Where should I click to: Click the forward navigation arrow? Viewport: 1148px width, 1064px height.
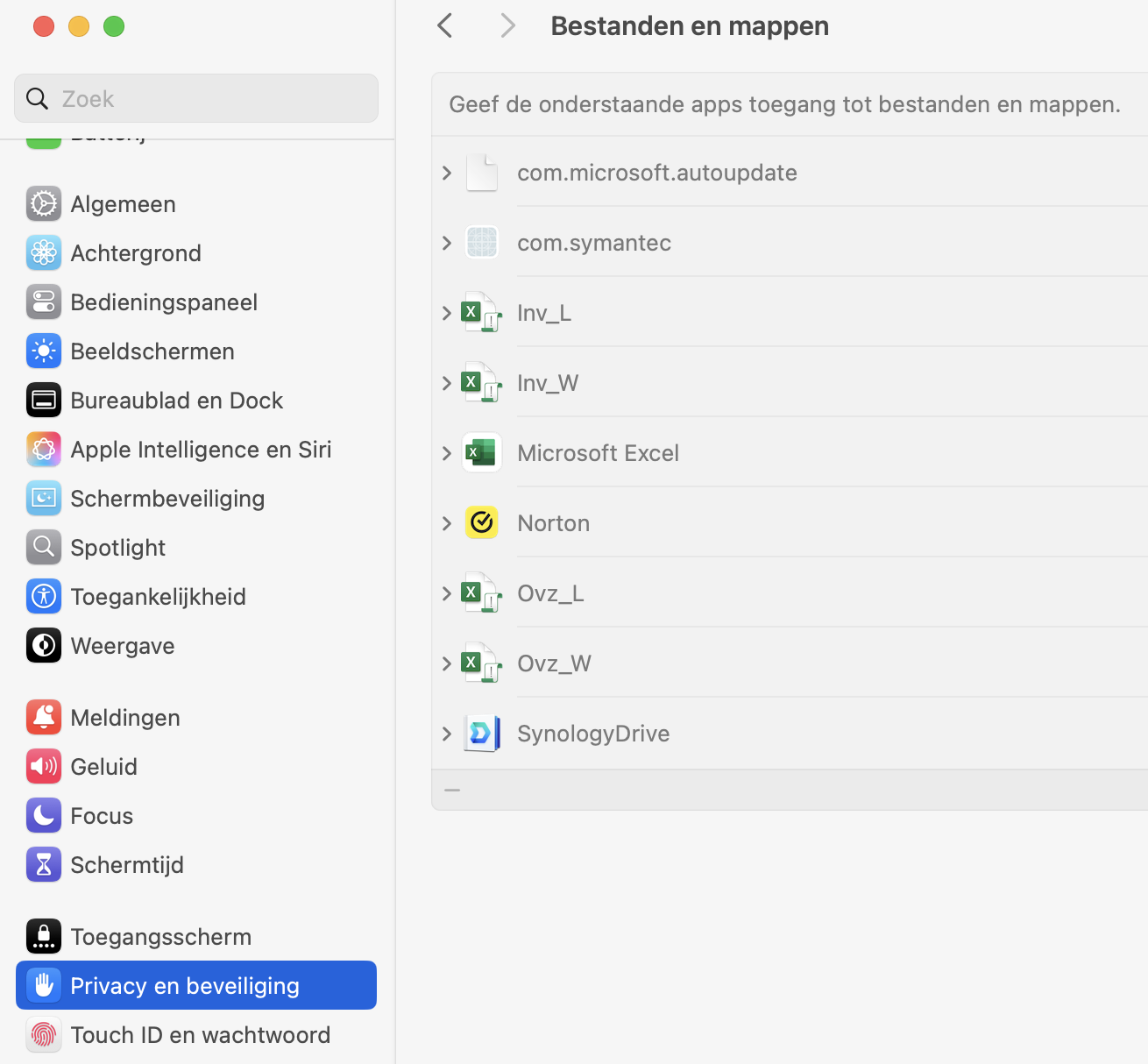(x=507, y=26)
